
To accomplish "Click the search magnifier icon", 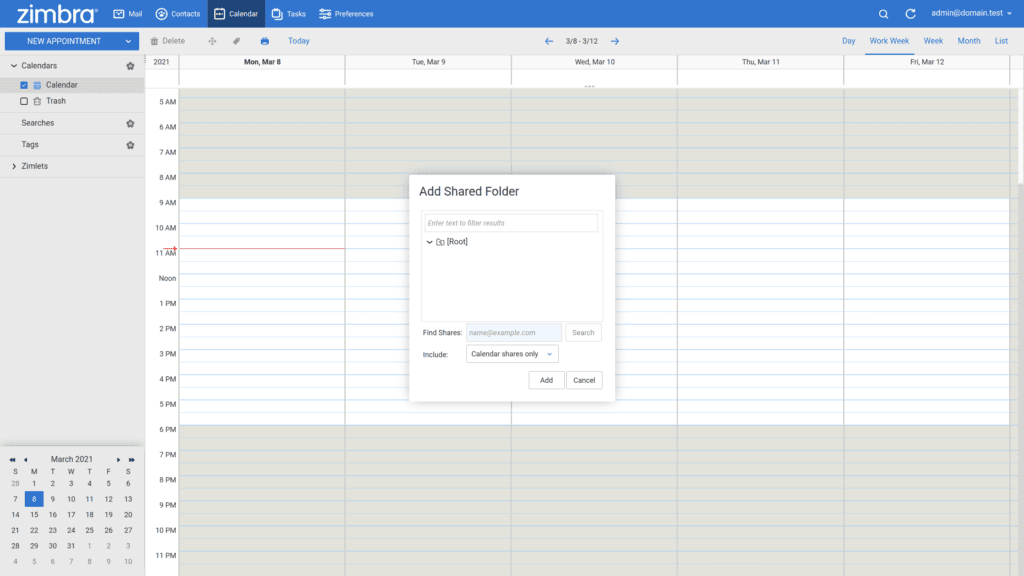I will [x=883, y=14].
